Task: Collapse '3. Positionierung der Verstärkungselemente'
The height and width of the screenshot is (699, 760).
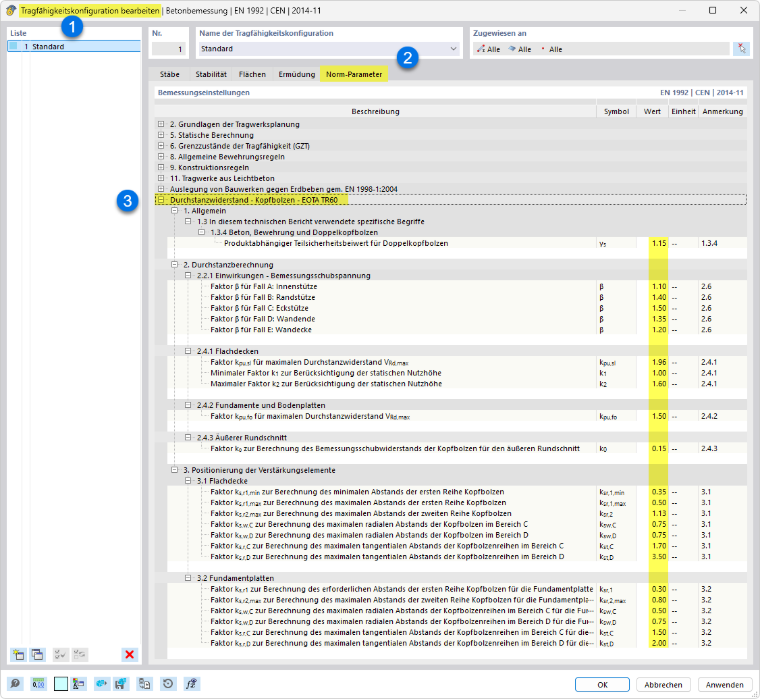Action: click(x=174, y=470)
